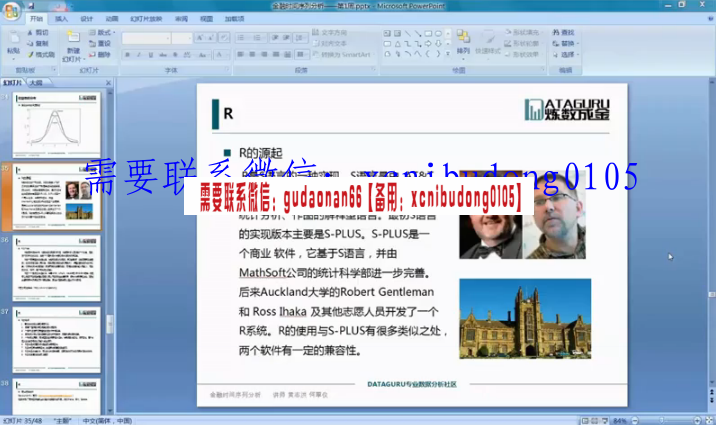716x425 pixels.
Task: Click Convert to SmartArt button
Action: point(342,54)
